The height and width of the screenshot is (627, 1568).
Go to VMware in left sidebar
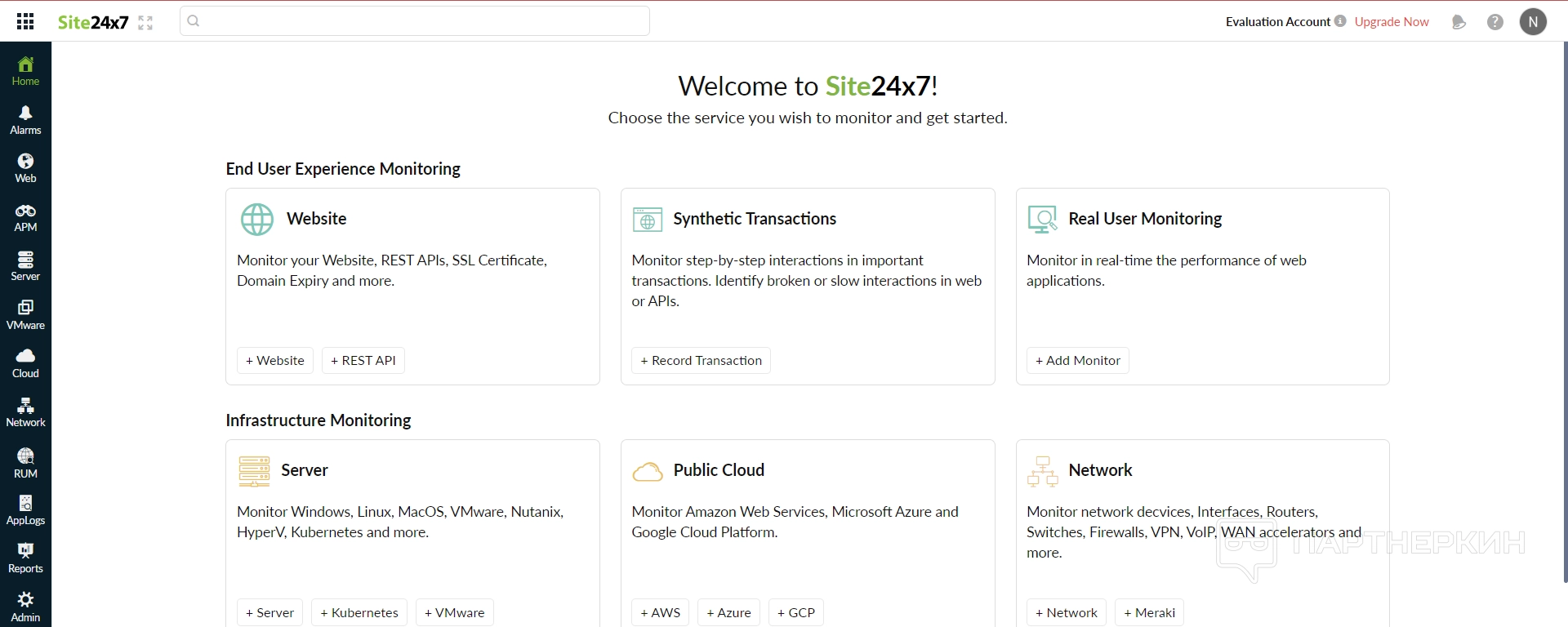[x=25, y=314]
